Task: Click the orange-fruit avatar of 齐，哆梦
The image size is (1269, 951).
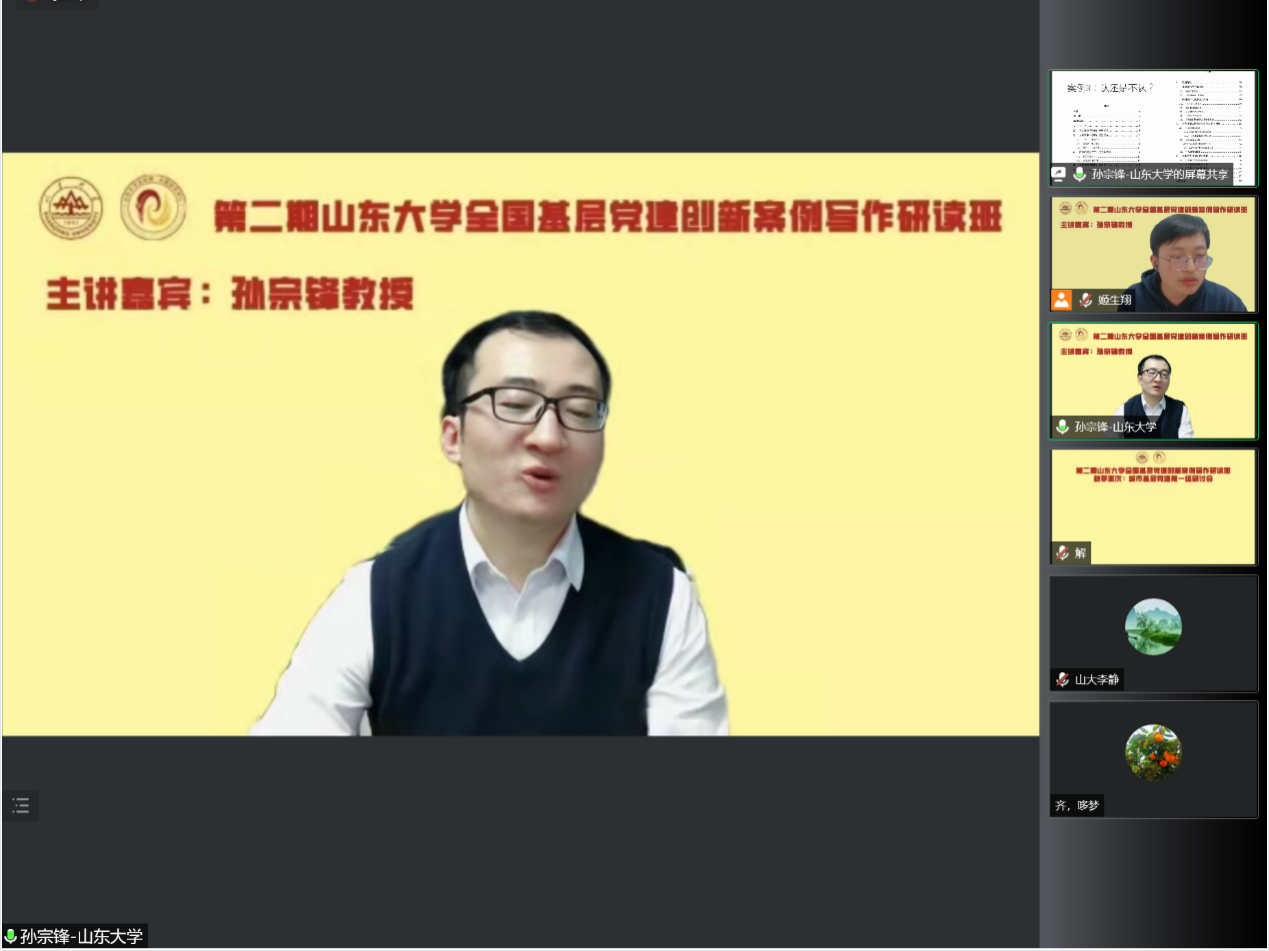Action: pyautogui.click(x=1153, y=753)
